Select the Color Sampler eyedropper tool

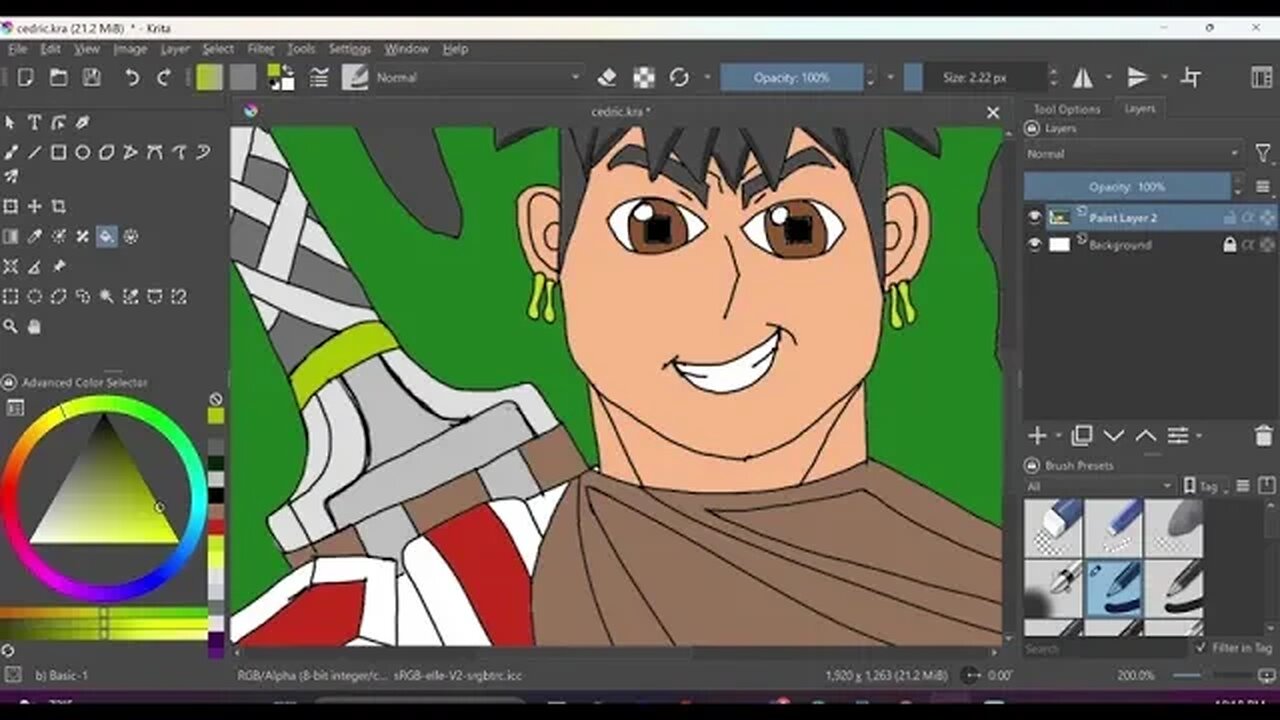34,236
